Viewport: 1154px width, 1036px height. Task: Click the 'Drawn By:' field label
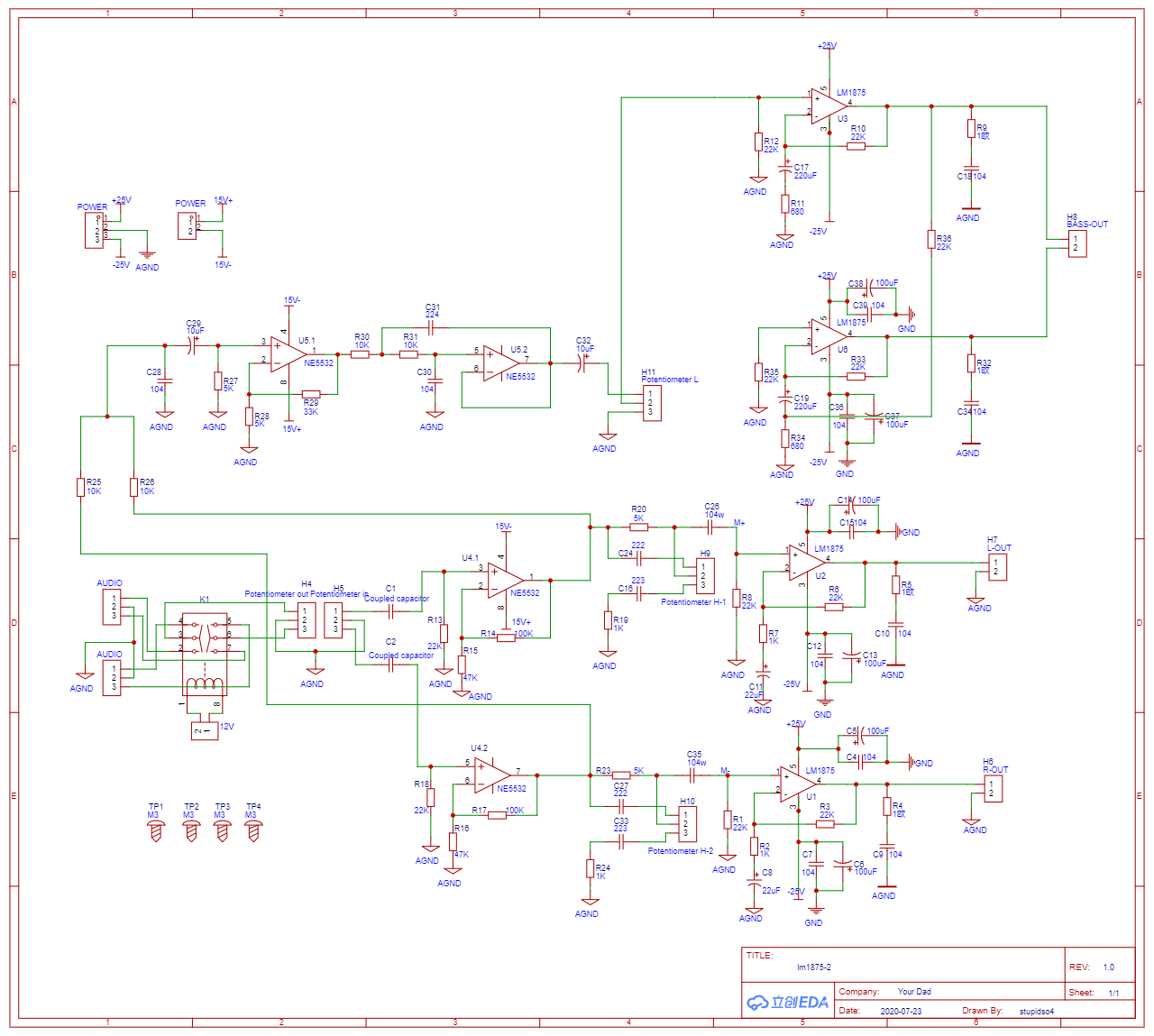pos(983,1011)
